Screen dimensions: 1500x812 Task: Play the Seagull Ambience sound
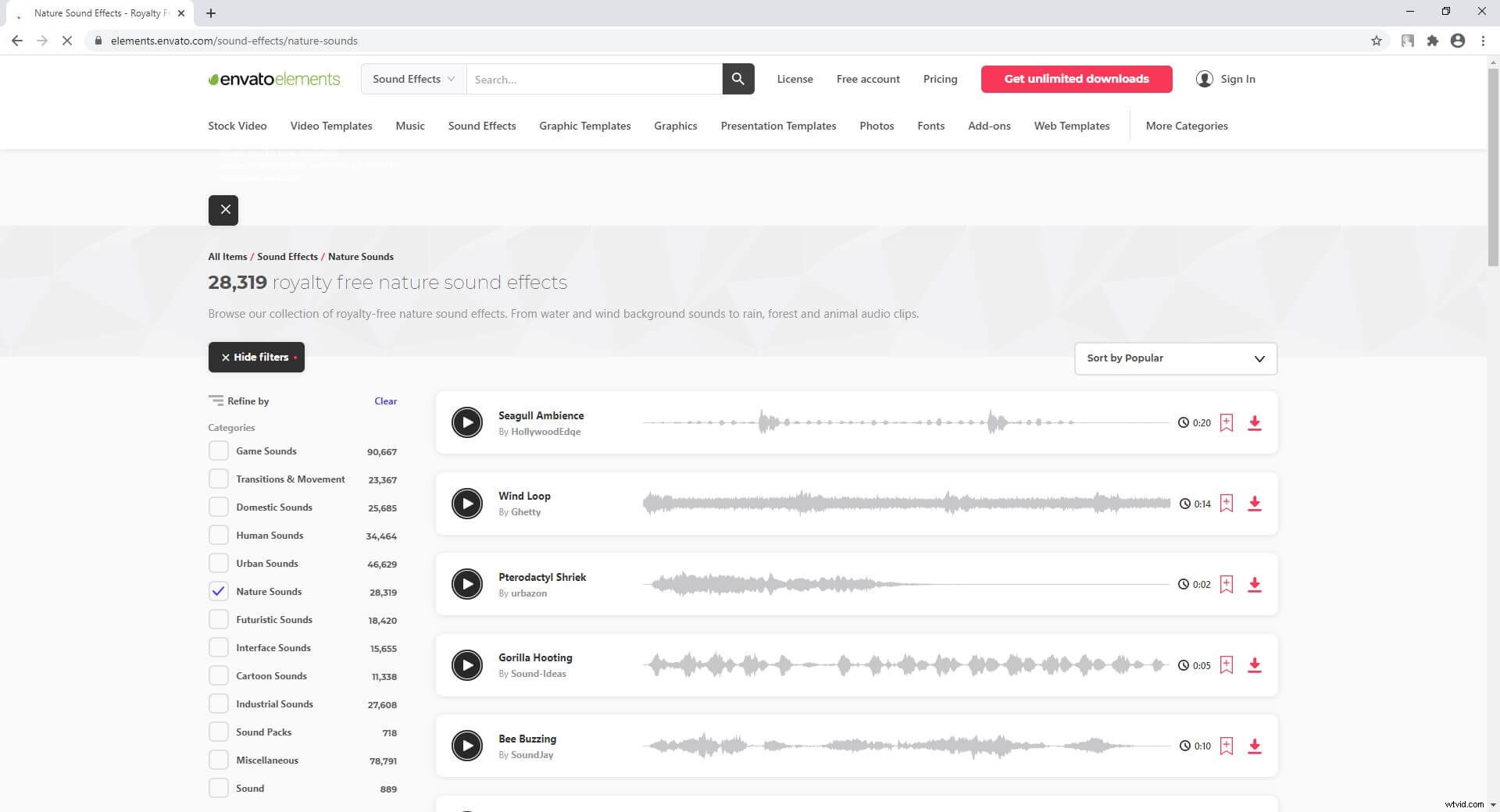pos(467,422)
